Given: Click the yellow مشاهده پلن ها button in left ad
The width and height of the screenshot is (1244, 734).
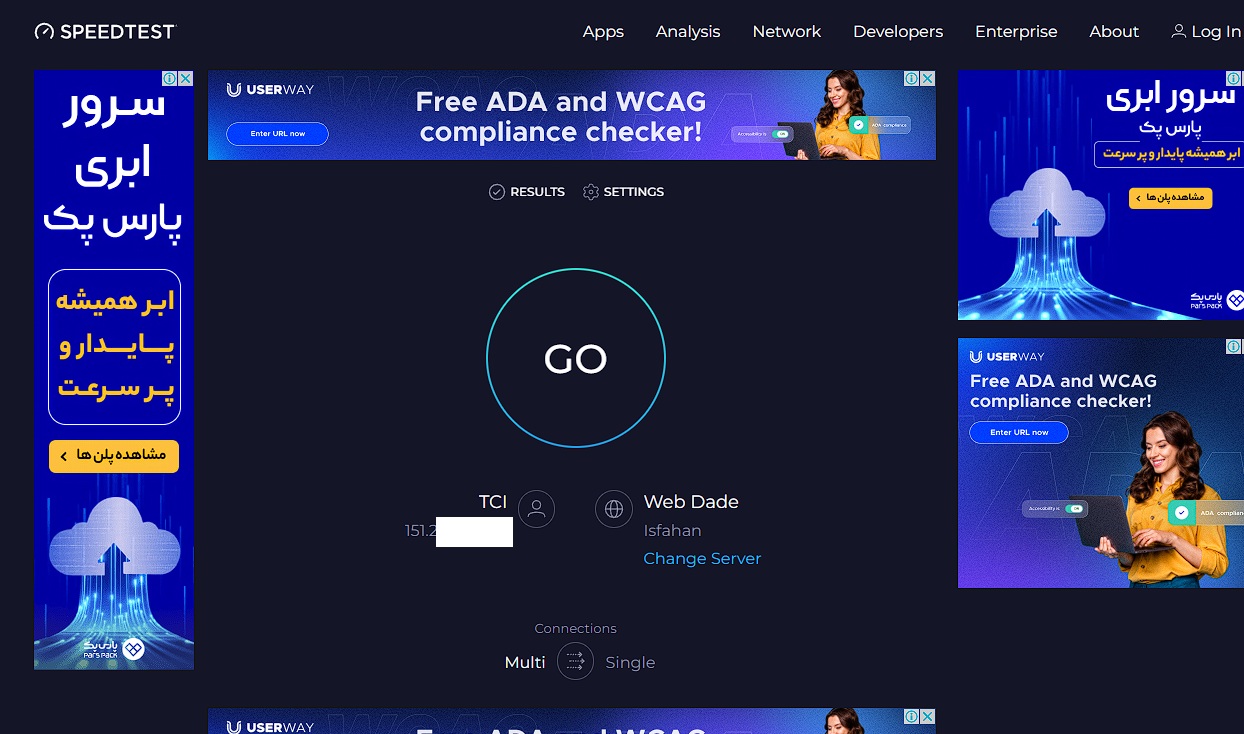Looking at the screenshot, I should [114, 456].
